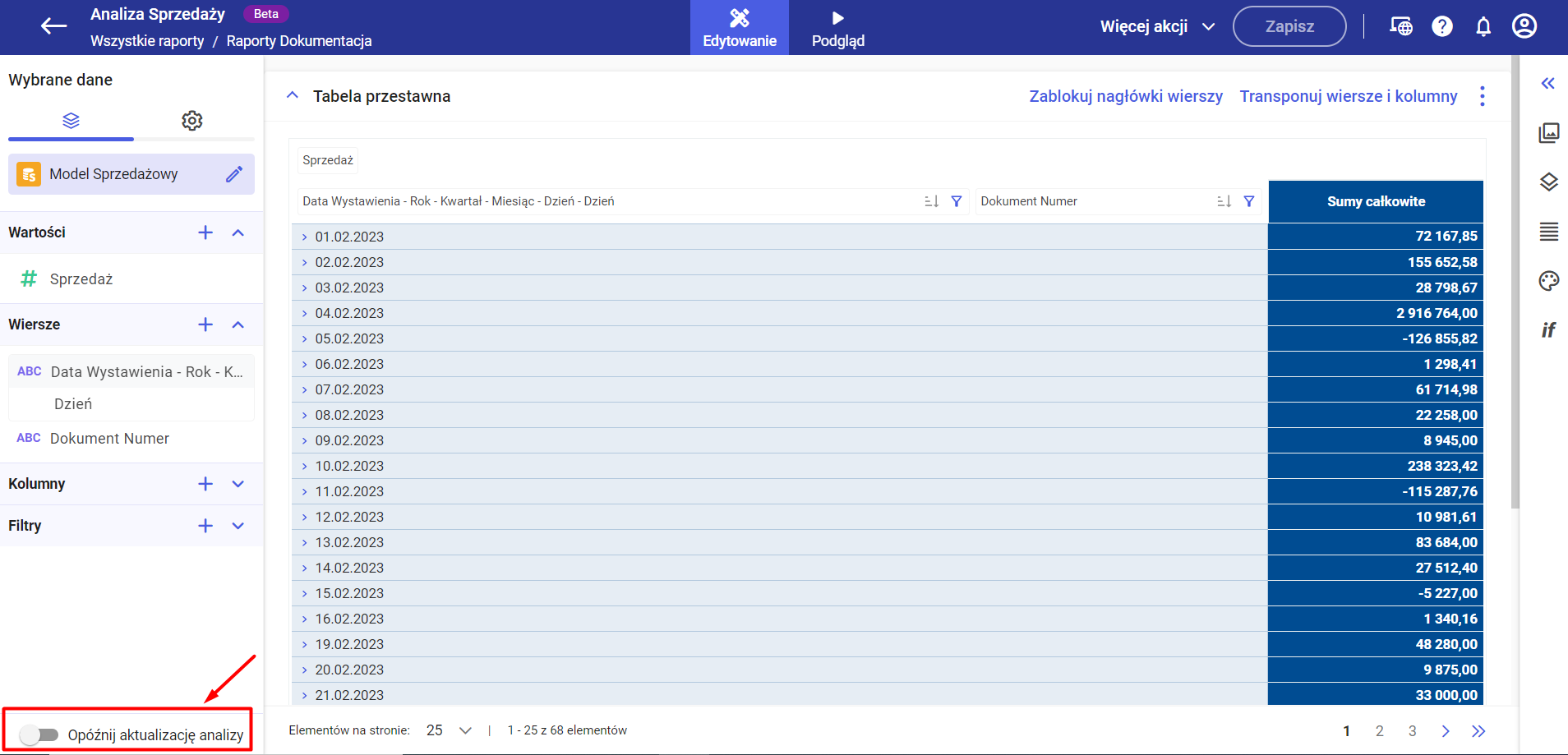Viewport: 1568px width, 755px height.
Task: Go to page 1 of results
Action: pos(1347,730)
